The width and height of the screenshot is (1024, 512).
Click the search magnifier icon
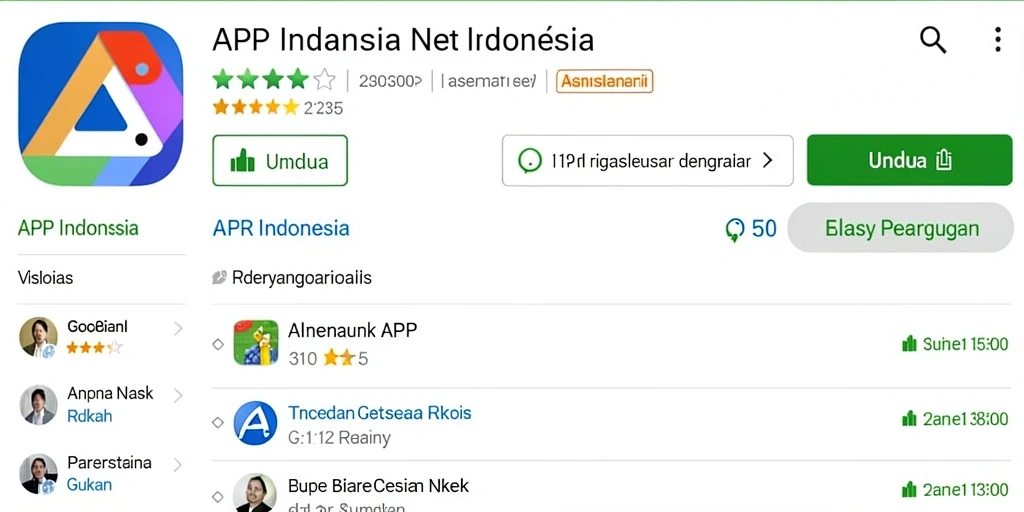point(933,40)
